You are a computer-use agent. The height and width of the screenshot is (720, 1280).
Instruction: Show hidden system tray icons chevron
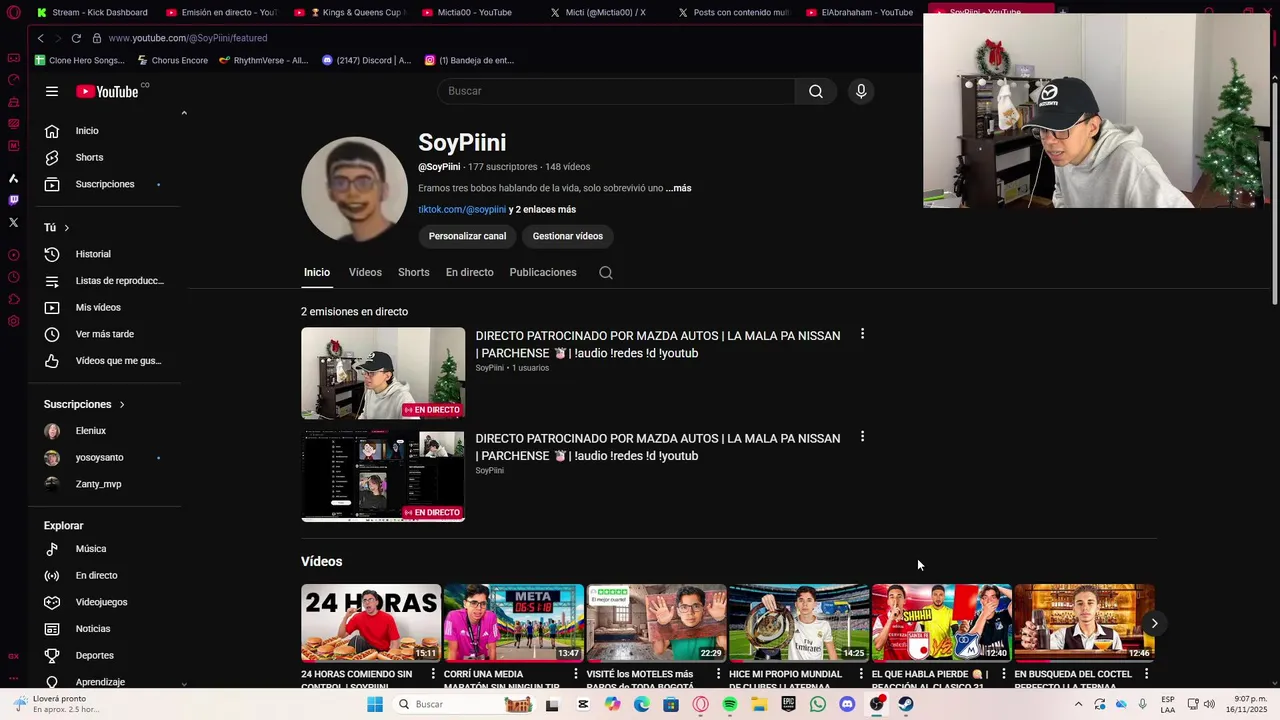(1078, 704)
